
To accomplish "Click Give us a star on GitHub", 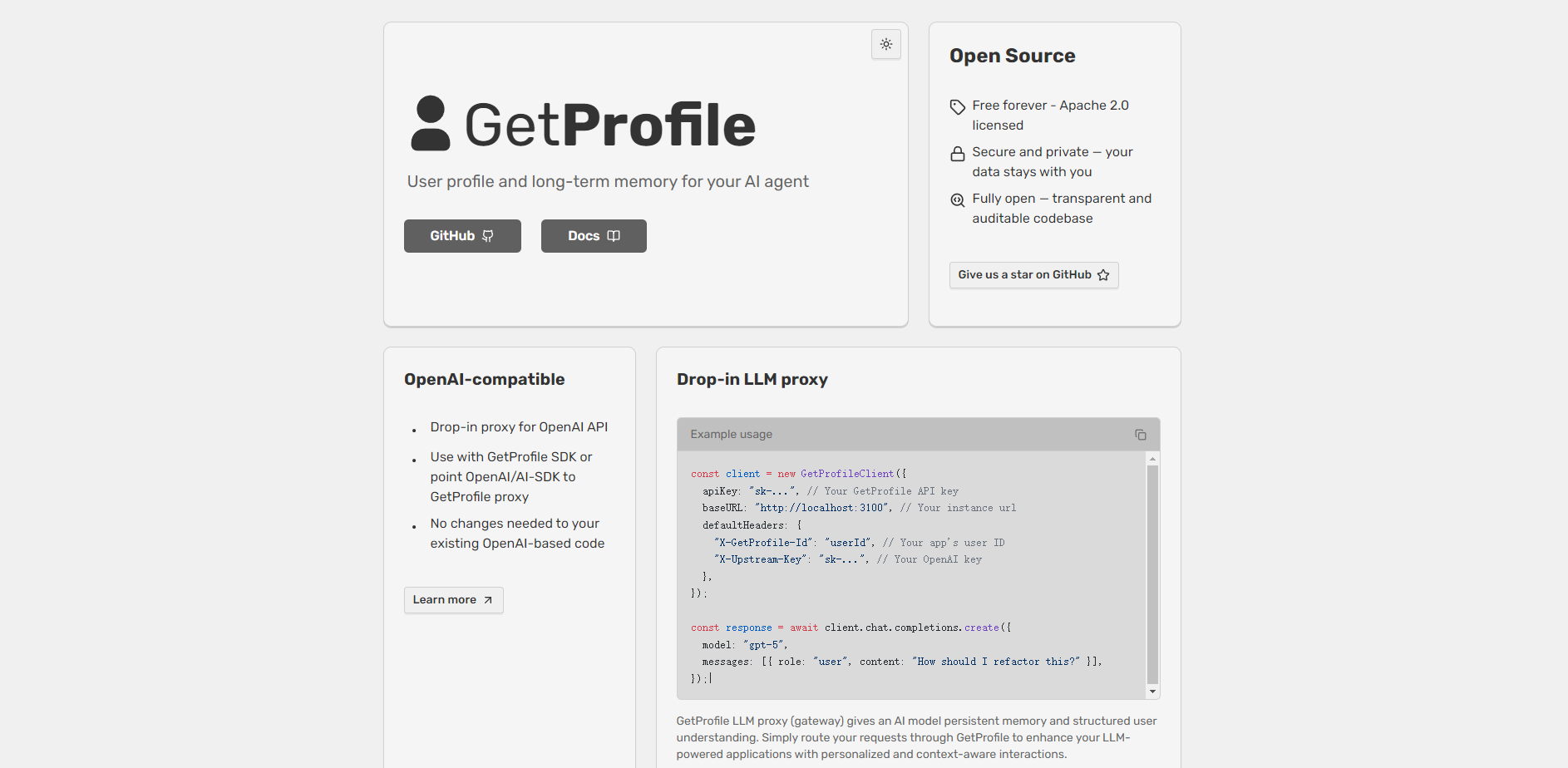I will 1033,274.
